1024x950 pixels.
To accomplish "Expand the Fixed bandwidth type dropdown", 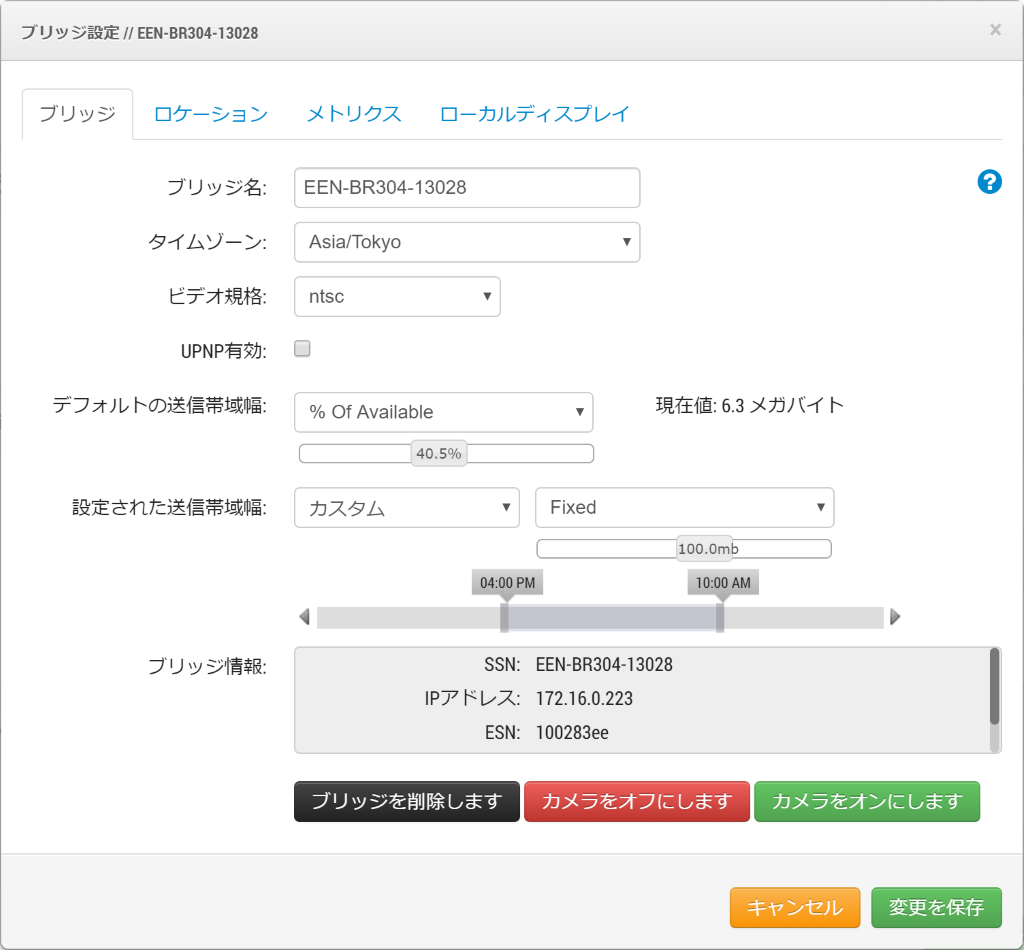I will 684,508.
